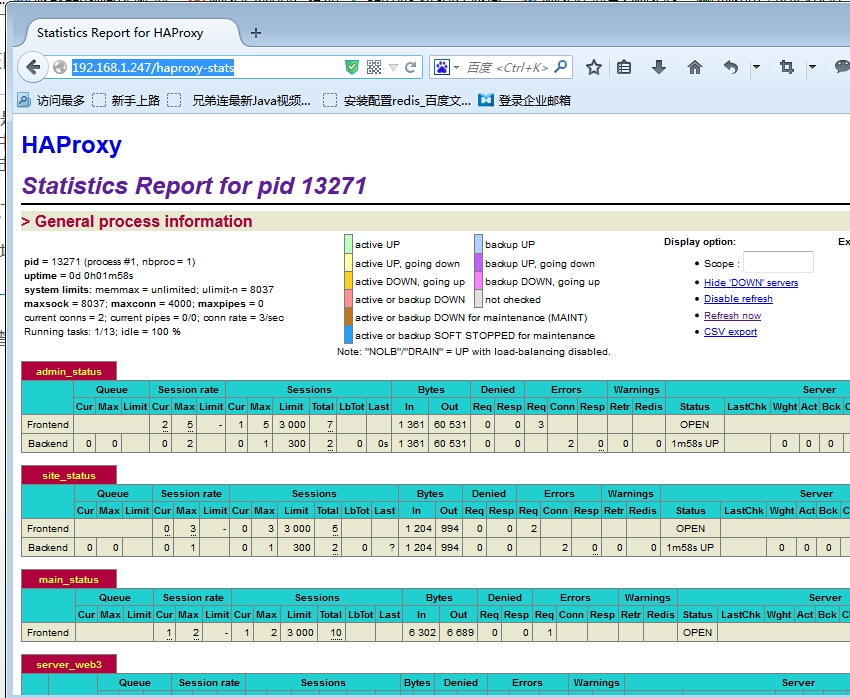The width and height of the screenshot is (850, 698).
Task: Open the dropdown next to the crop icon
Action: click(x=813, y=67)
